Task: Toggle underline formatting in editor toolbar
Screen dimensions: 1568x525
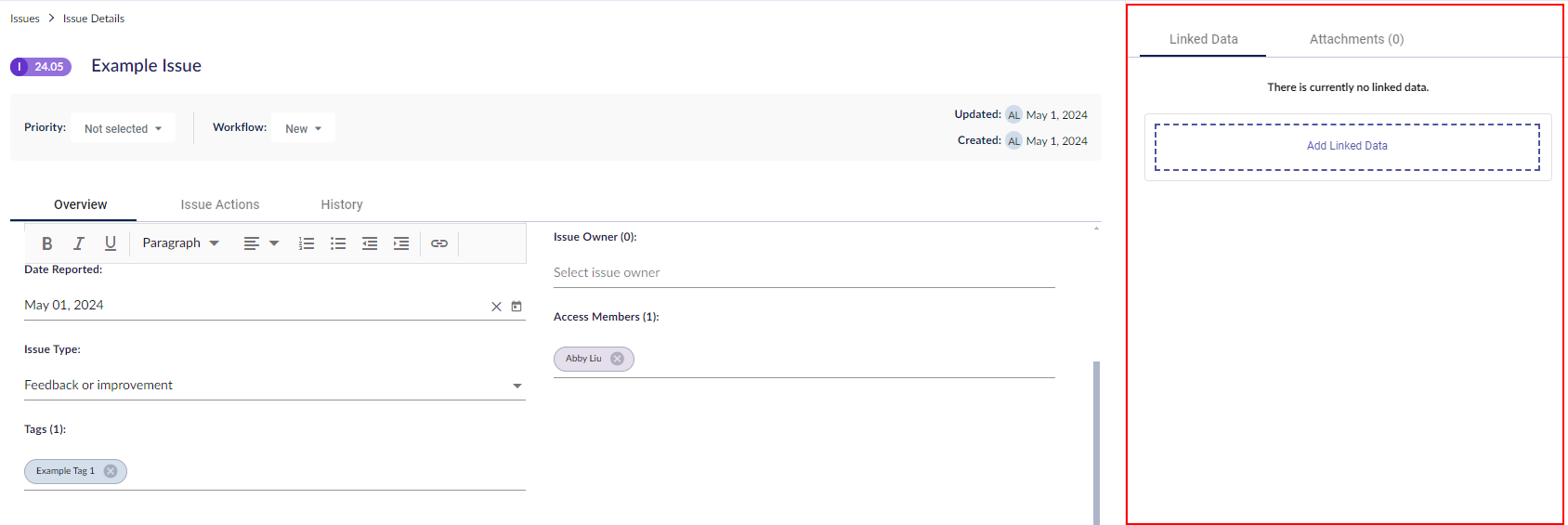Action: (111, 243)
